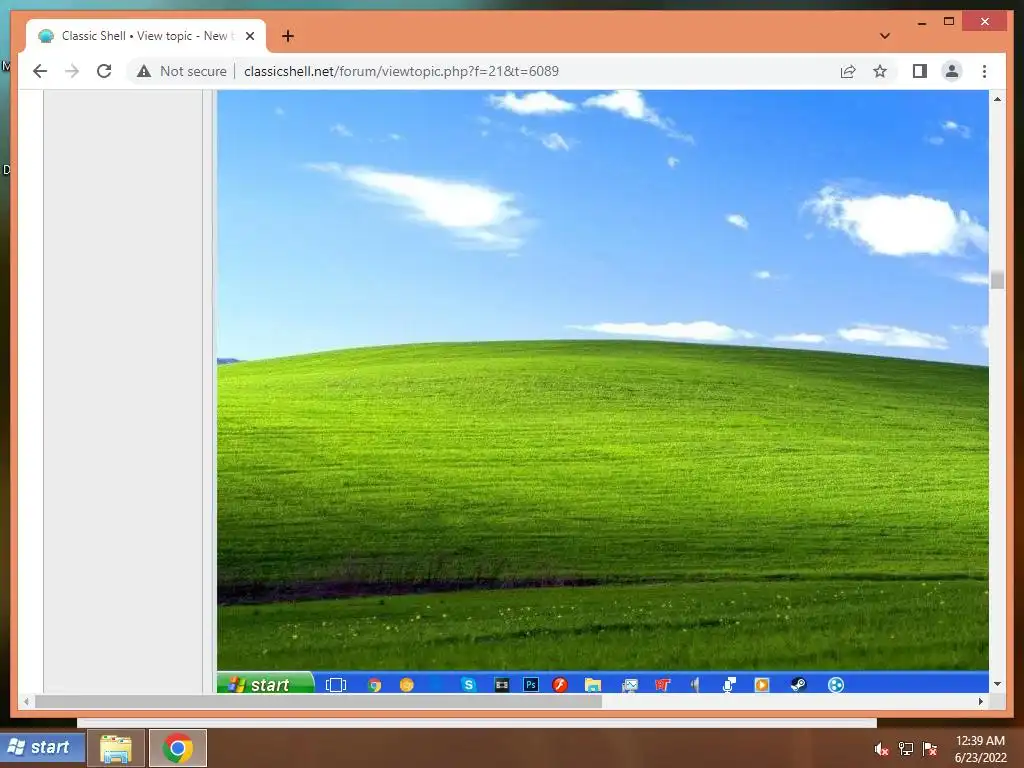The width and height of the screenshot is (1024, 768).
Task: Open the Chrome side panel
Action: pos(920,71)
